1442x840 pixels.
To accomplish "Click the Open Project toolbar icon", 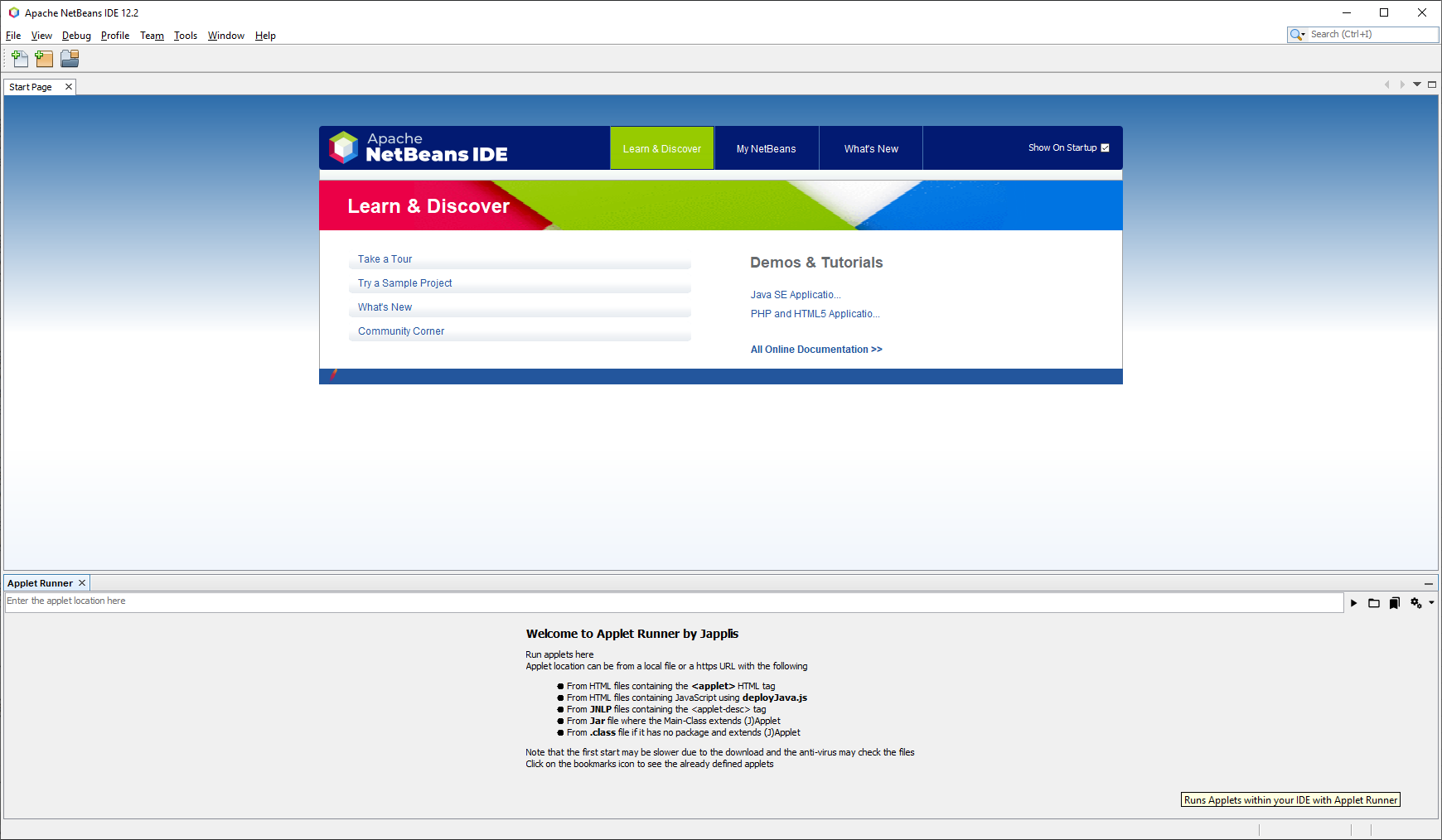I will pyautogui.click(x=70, y=59).
